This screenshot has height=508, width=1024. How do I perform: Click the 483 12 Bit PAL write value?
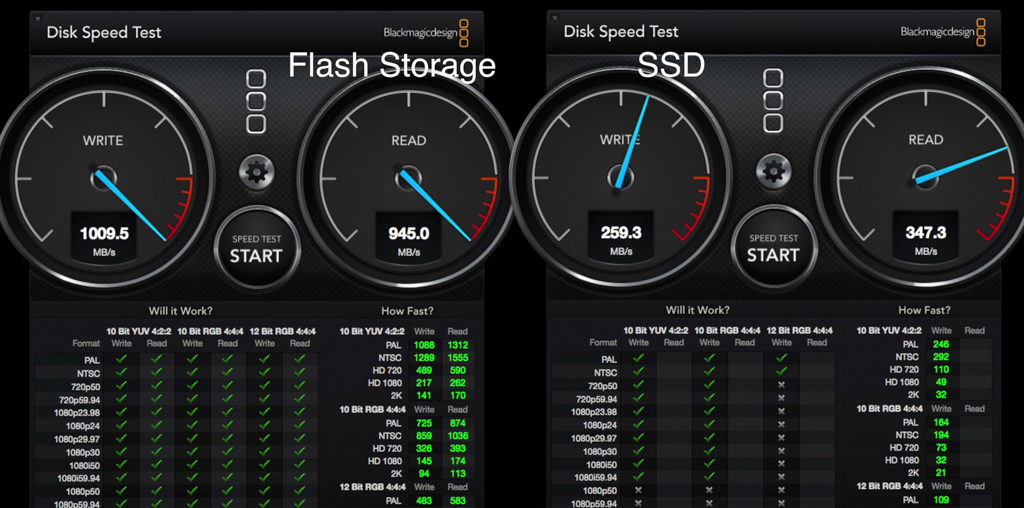pos(424,501)
